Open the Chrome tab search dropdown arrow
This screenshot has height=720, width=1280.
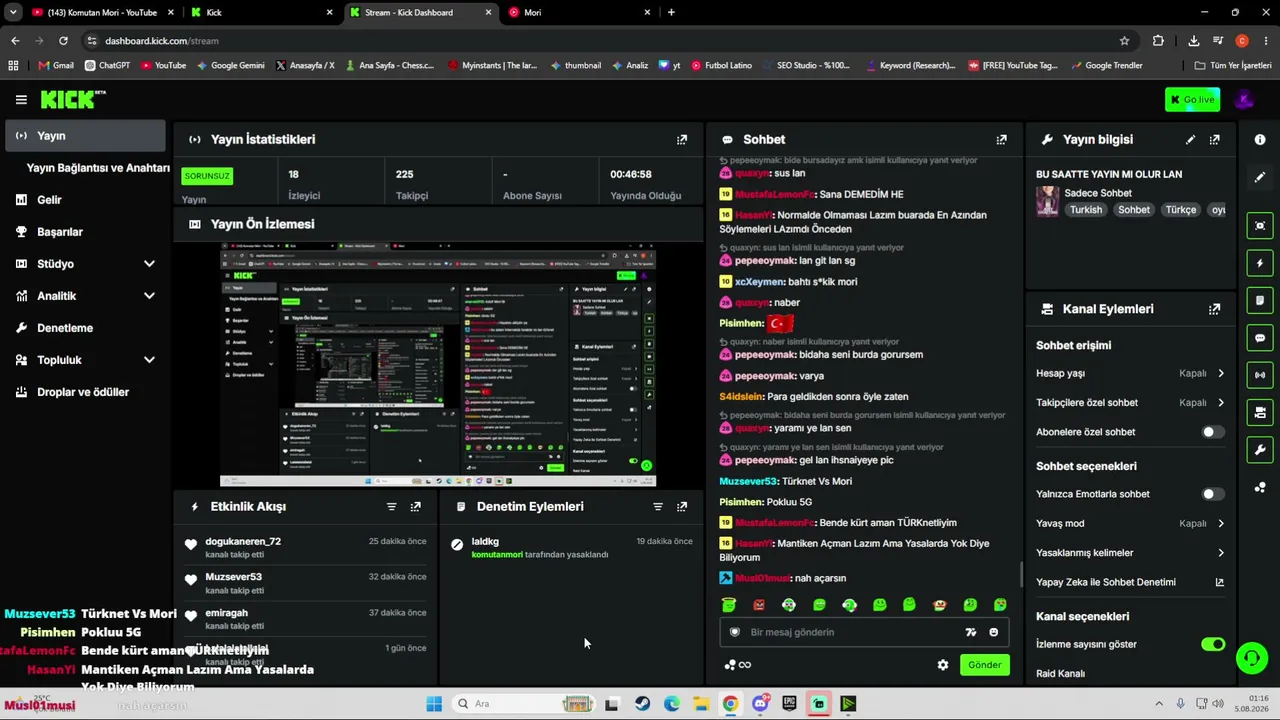tap(13, 12)
